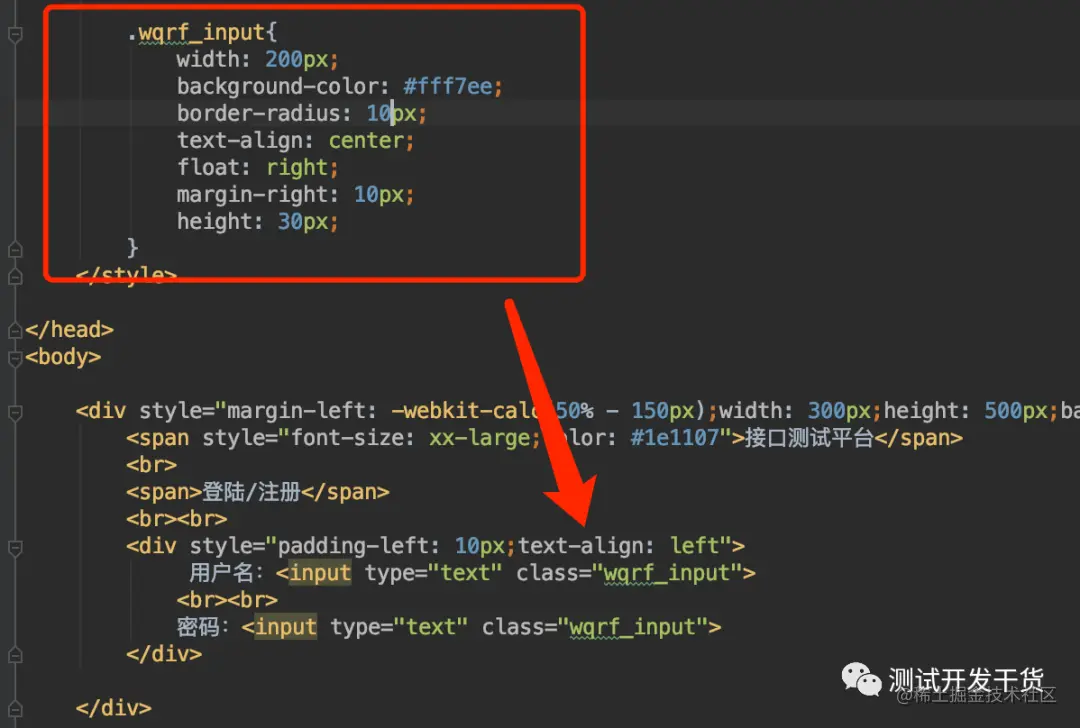The width and height of the screenshot is (1080, 728).
Task: Click the float right value
Action: tap(297, 167)
